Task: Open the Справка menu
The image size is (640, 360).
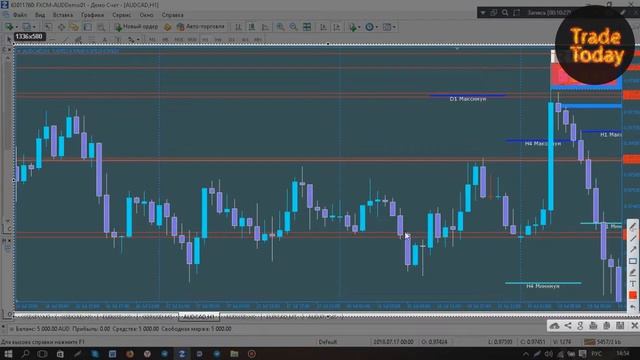Action: 173,15
